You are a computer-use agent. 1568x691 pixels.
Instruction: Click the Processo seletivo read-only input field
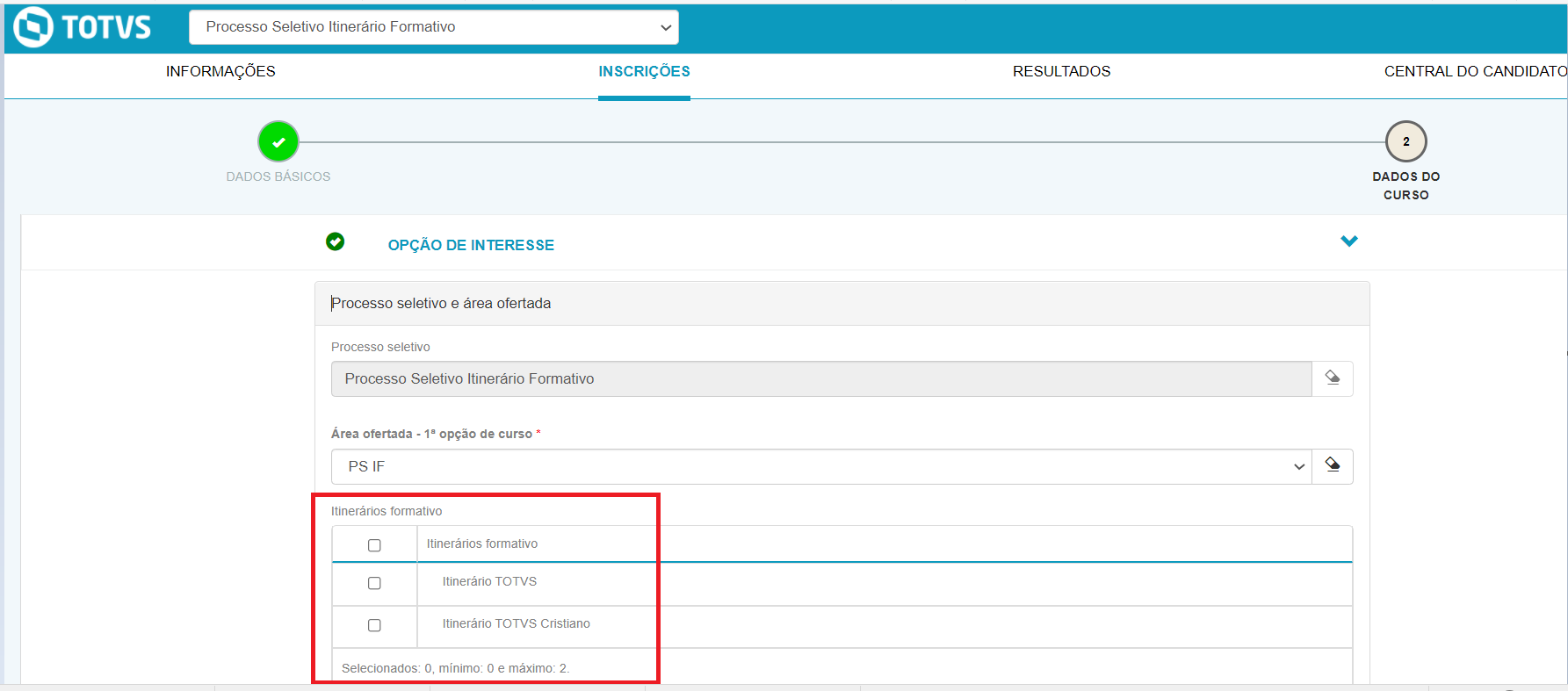[x=821, y=378]
